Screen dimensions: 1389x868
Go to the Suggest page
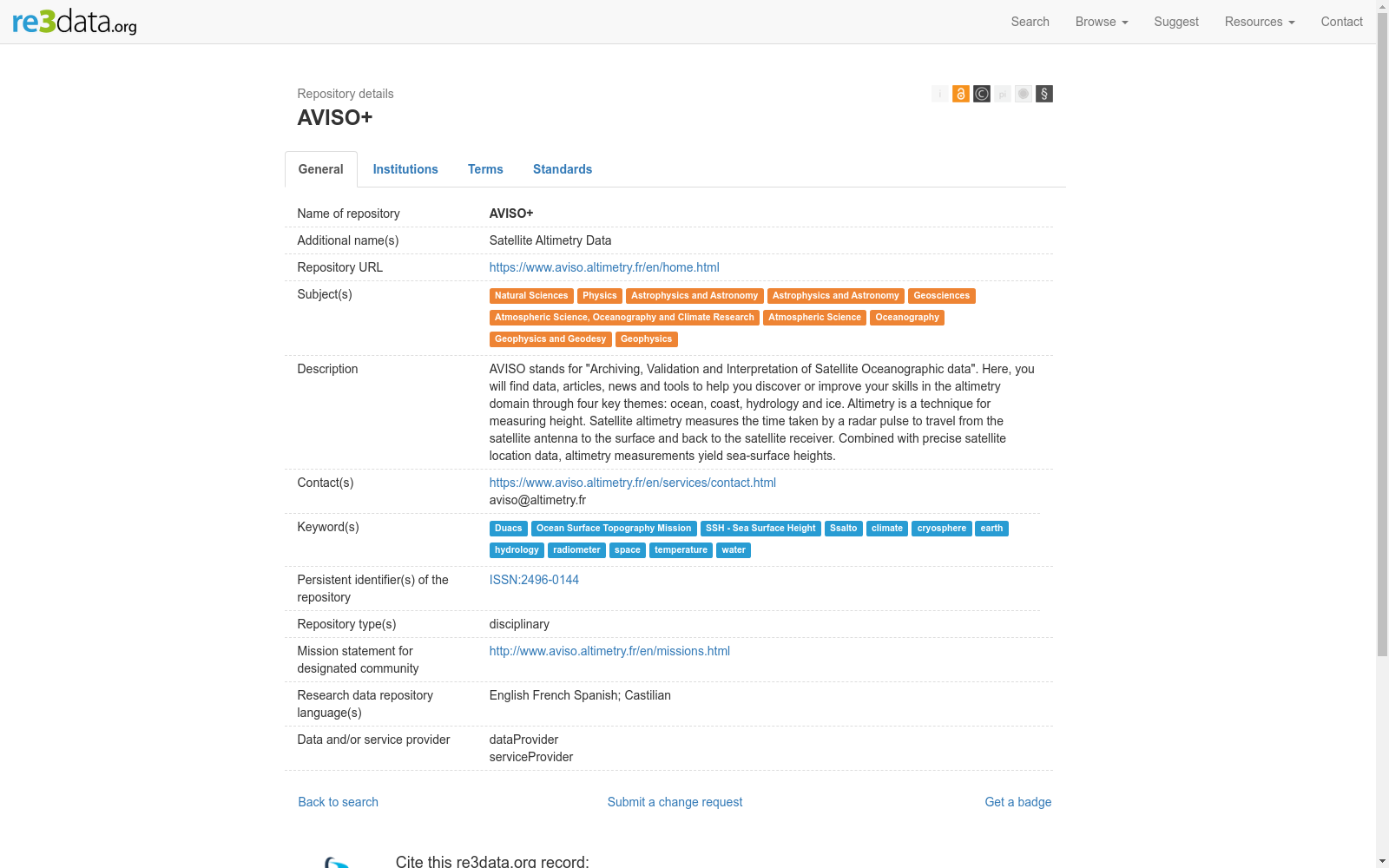coord(1176,22)
